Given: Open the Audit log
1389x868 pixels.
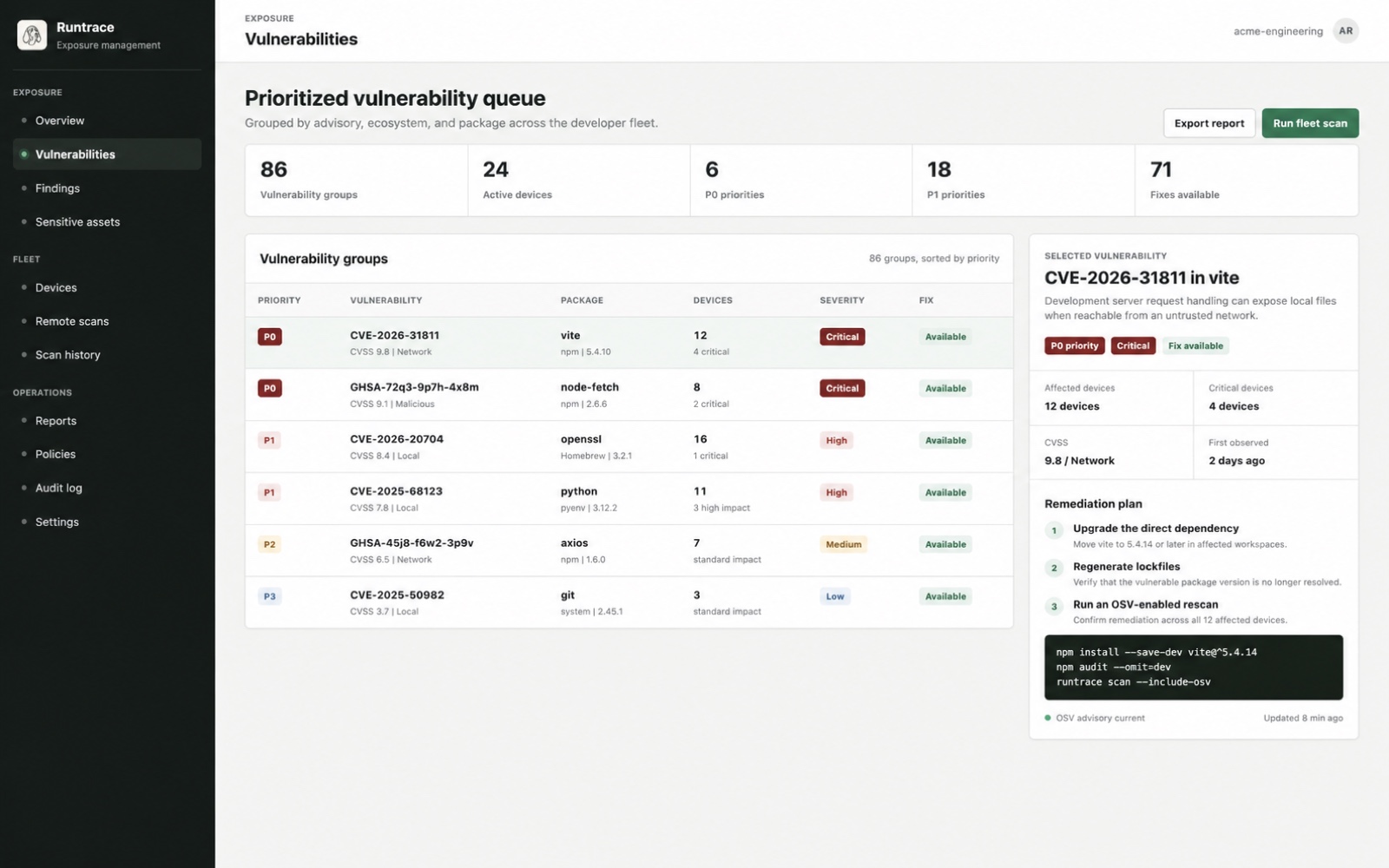Looking at the screenshot, I should click(108, 488).
